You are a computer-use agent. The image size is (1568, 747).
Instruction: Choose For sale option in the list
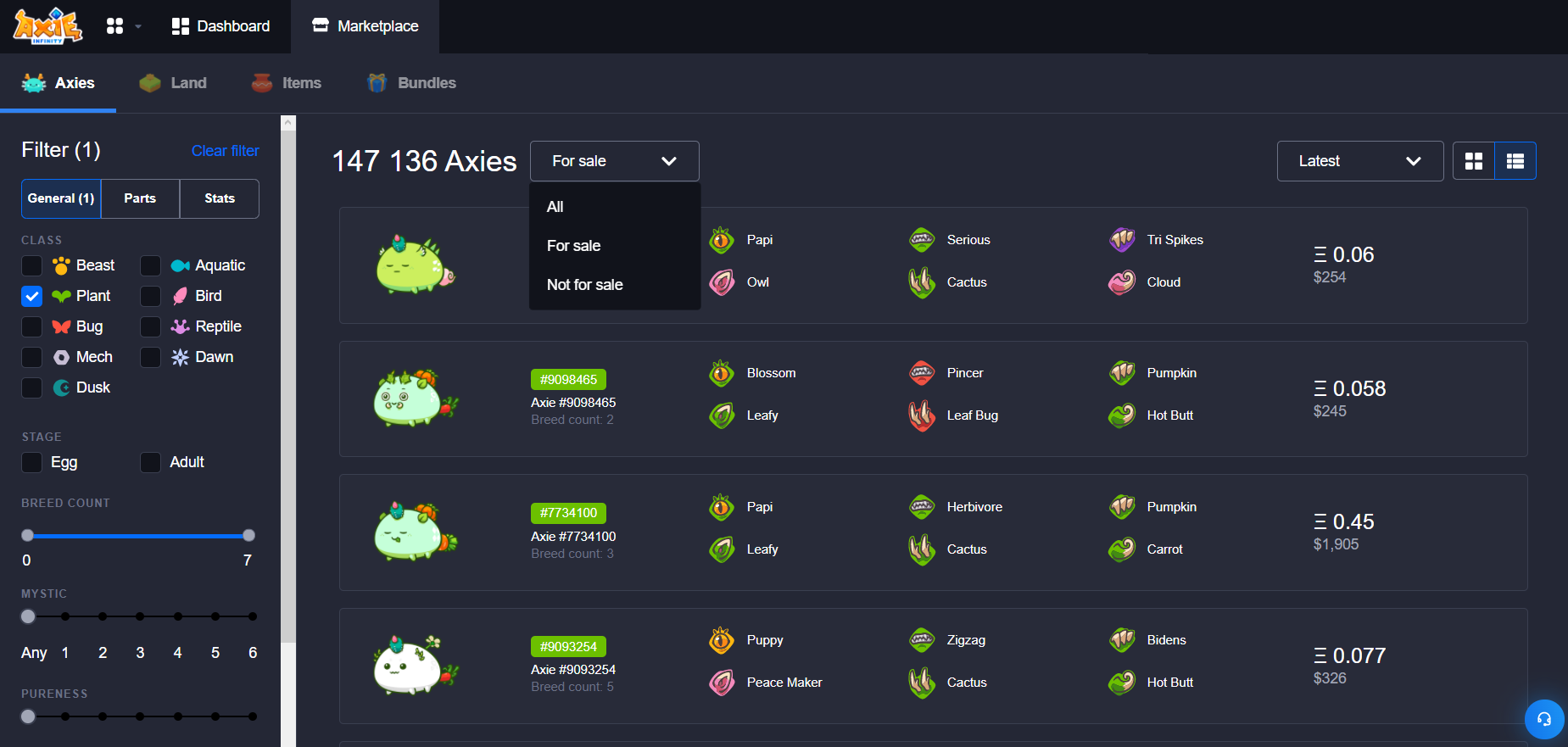tap(615, 246)
